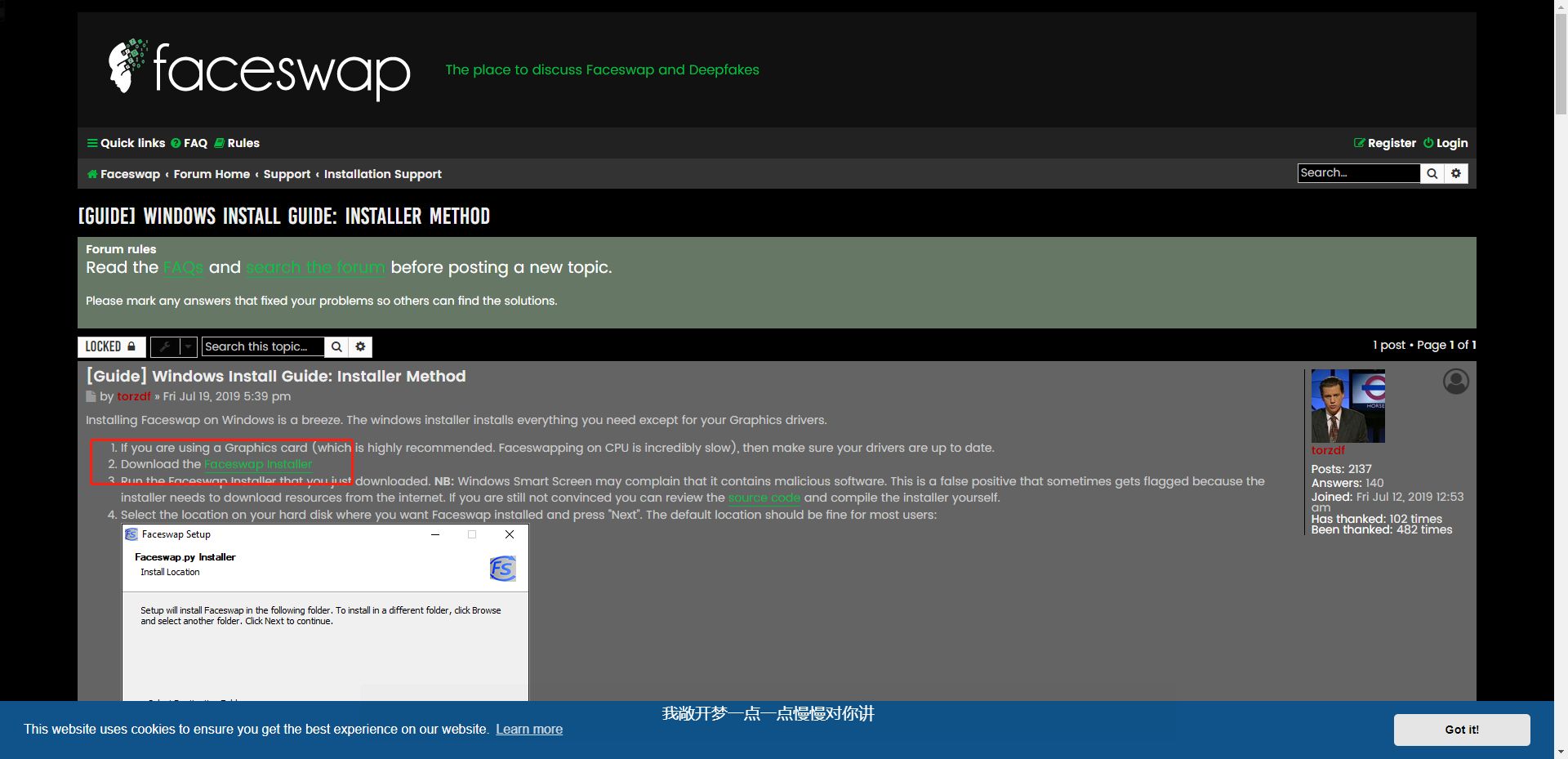This screenshot has width=1568, height=759.
Task: Click the Login link
Action: point(1445,143)
